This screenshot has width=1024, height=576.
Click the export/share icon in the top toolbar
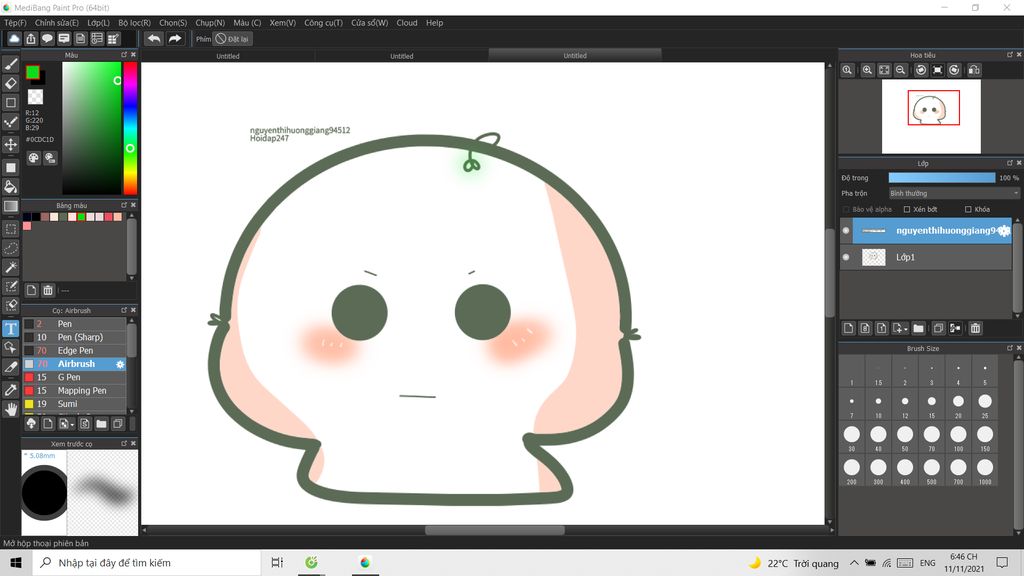point(31,39)
